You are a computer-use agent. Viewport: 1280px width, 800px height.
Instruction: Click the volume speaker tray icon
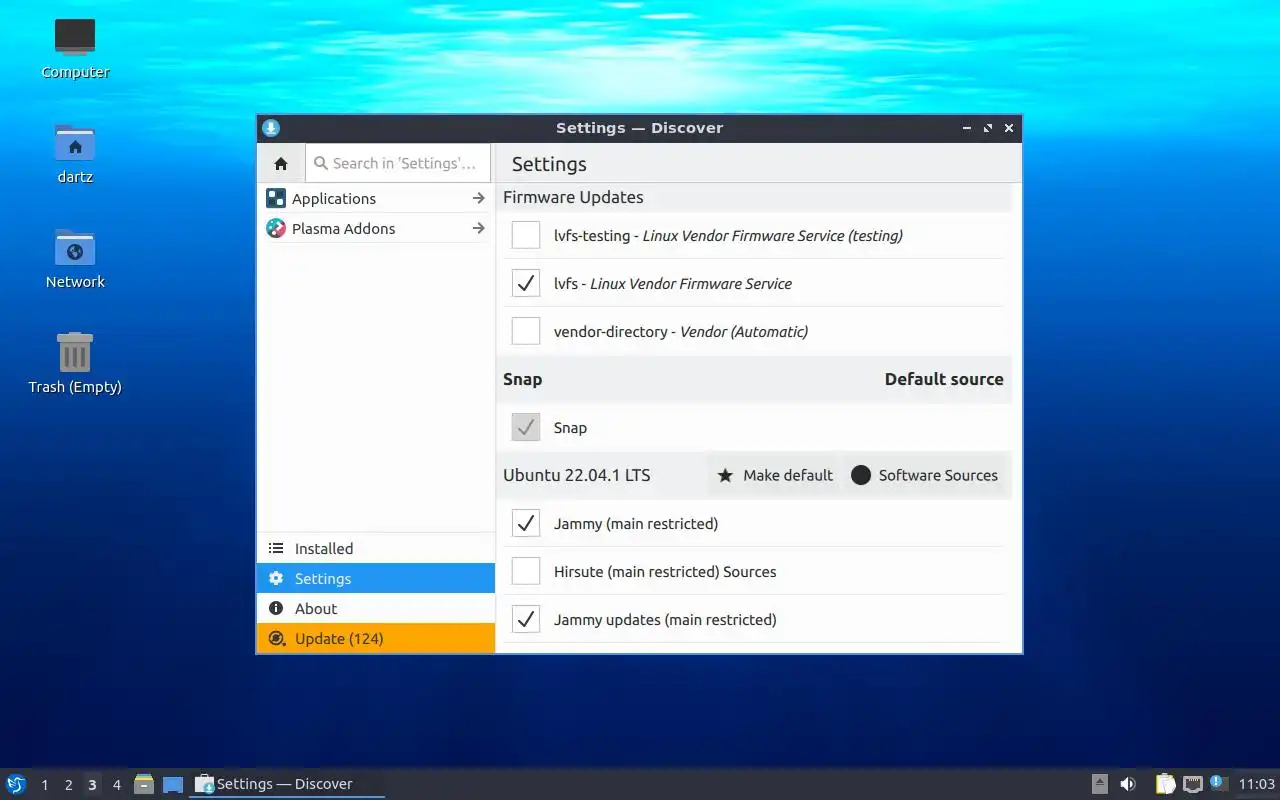(1128, 784)
